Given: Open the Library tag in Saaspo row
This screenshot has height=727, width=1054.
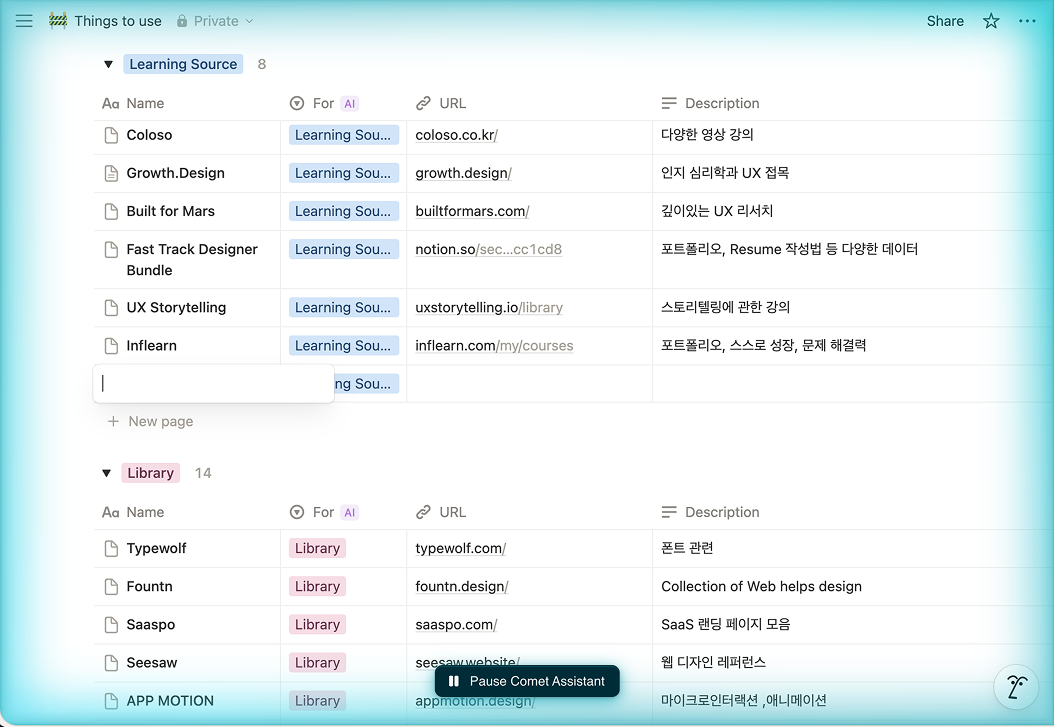Looking at the screenshot, I should click(317, 625).
